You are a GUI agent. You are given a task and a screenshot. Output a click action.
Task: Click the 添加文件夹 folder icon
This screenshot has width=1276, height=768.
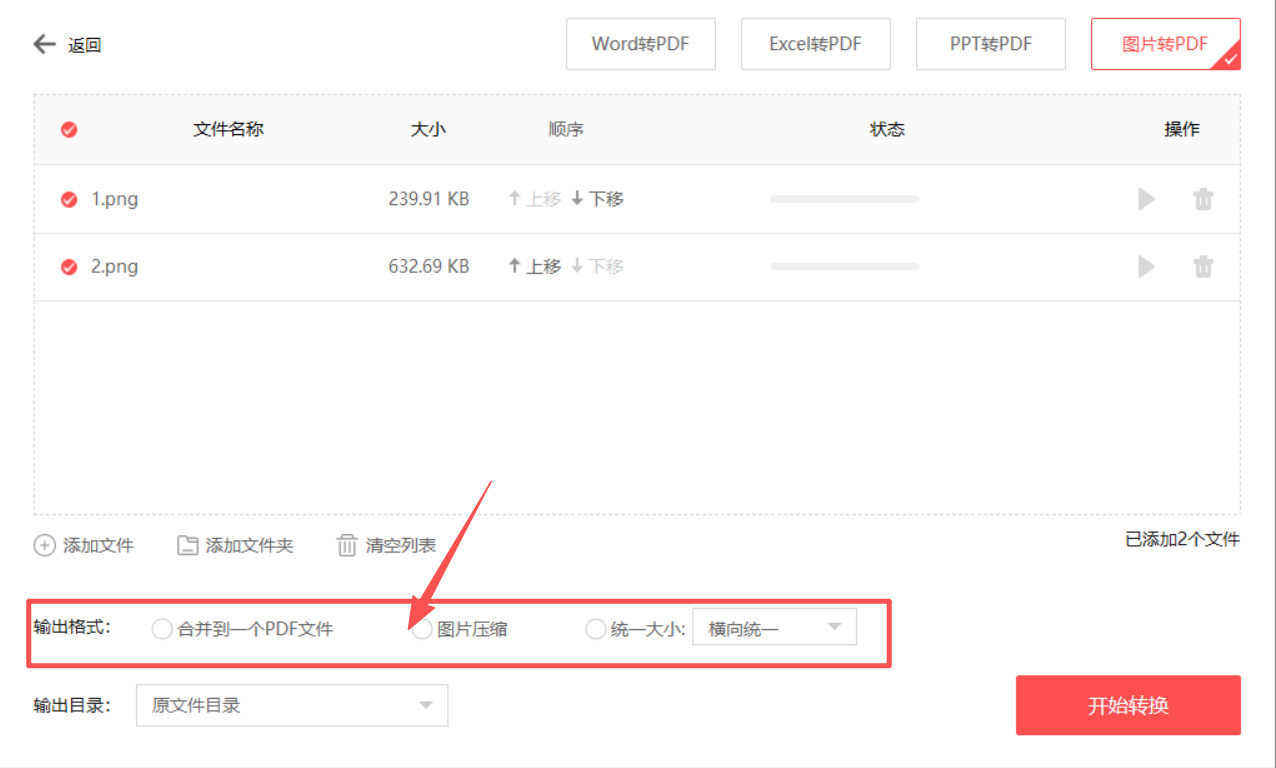tap(187, 545)
